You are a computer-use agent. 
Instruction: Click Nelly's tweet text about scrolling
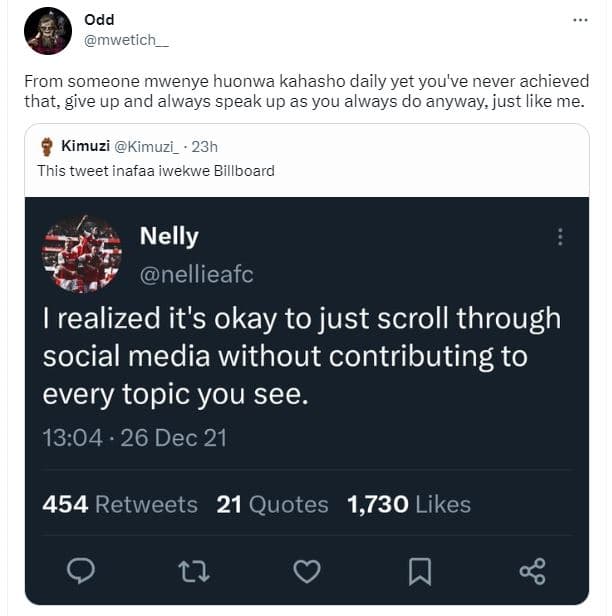point(300,357)
